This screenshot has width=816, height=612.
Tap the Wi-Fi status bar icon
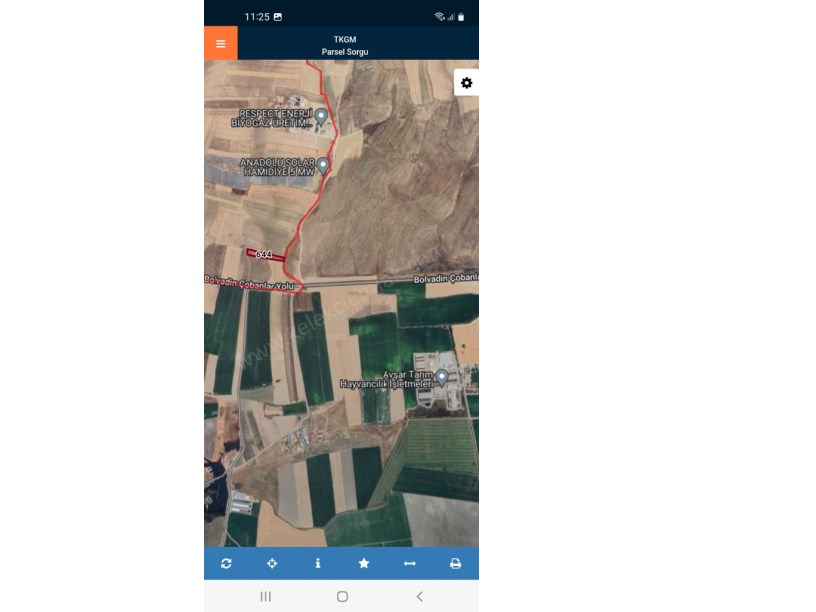(x=439, y=17)
